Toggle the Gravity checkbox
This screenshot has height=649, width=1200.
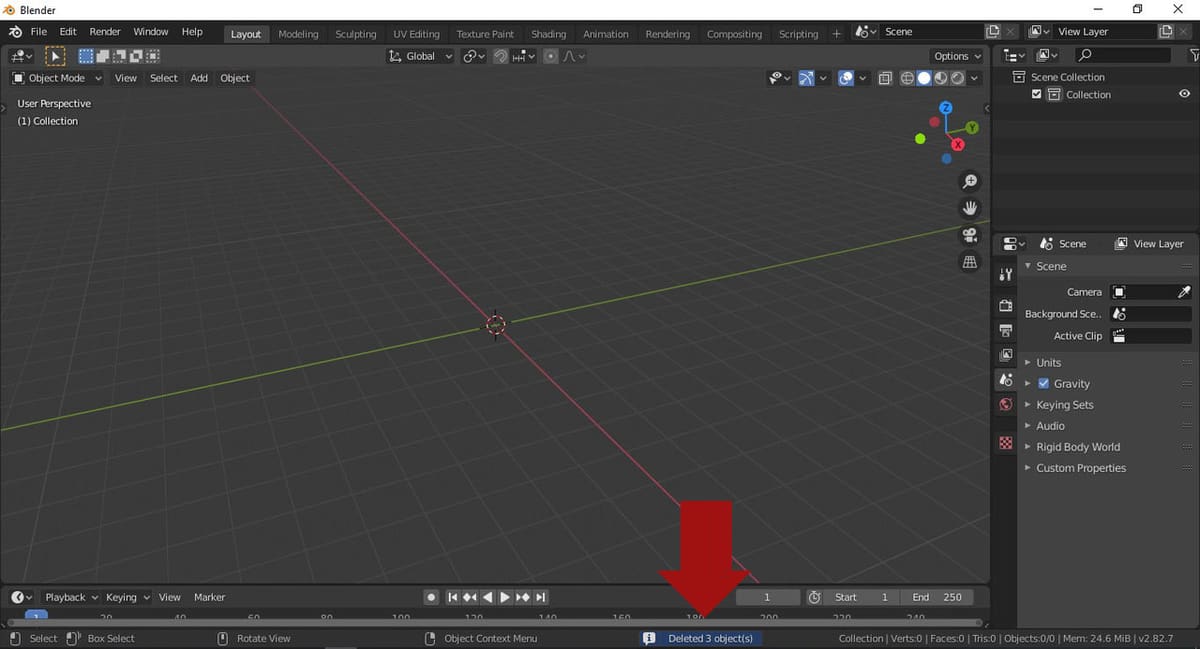pos(1044,384)
